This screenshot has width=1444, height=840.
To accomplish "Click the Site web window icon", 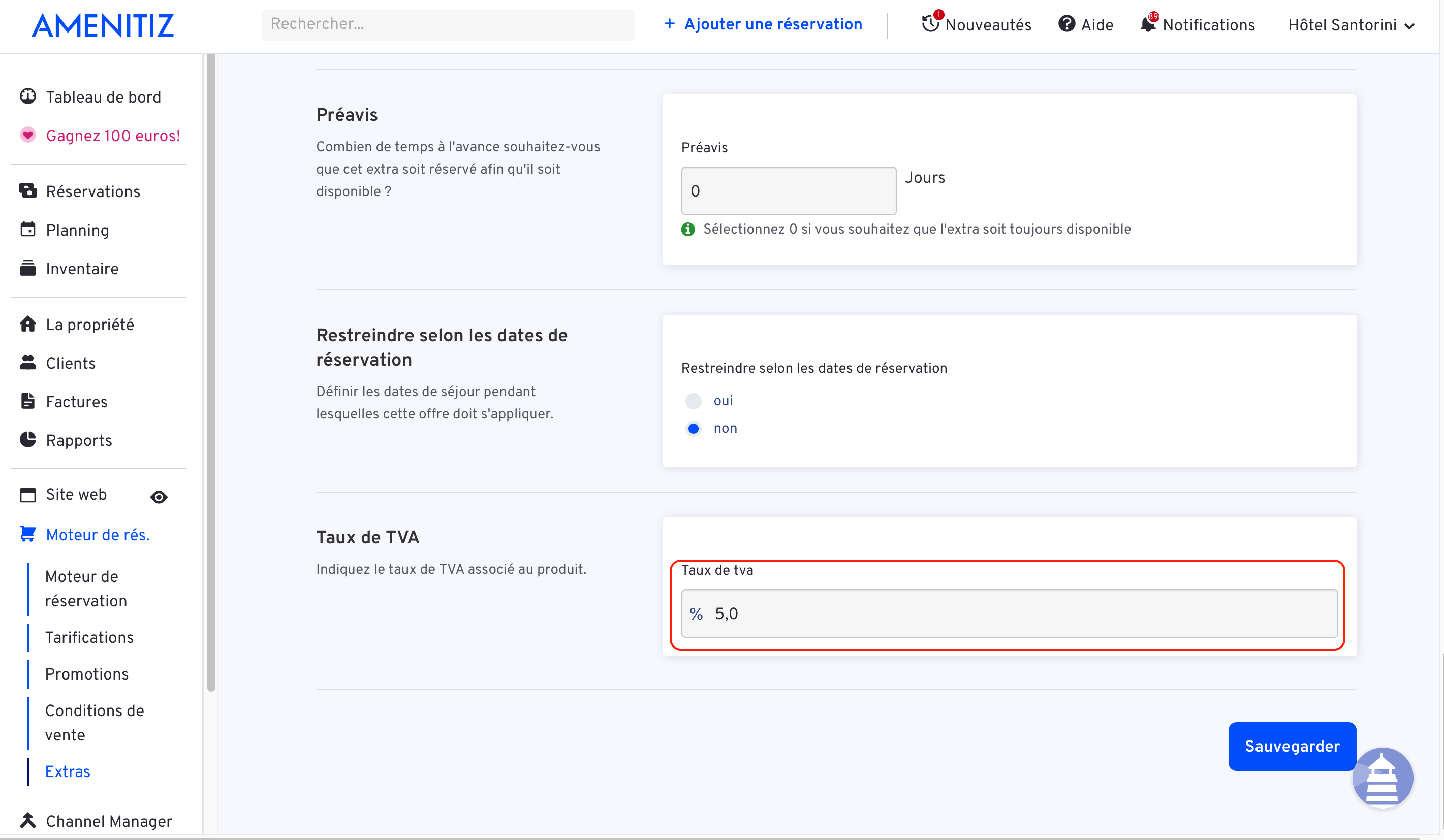I will point(27,495).
